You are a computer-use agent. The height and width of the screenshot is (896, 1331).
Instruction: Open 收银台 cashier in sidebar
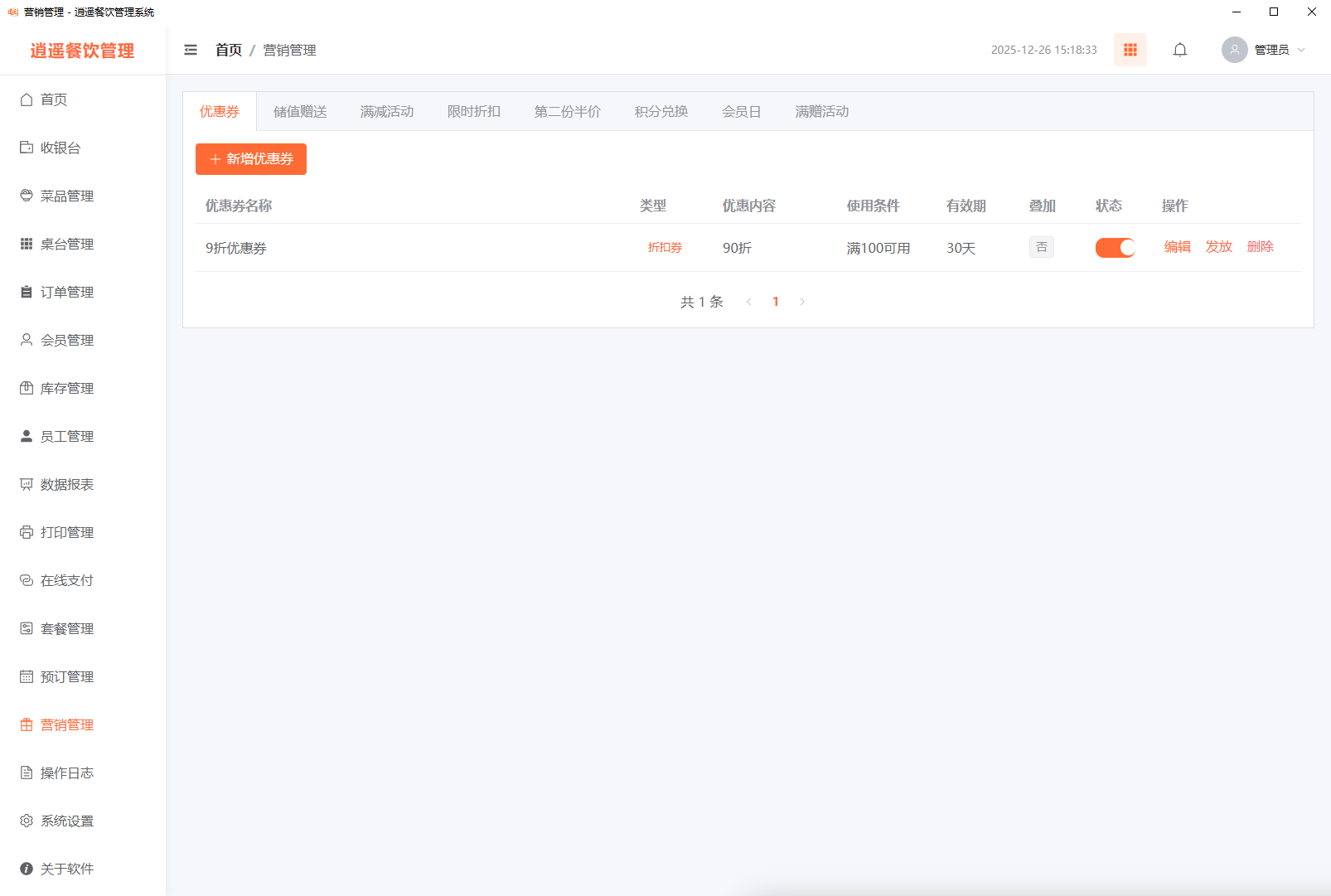[x=60, y=148]
